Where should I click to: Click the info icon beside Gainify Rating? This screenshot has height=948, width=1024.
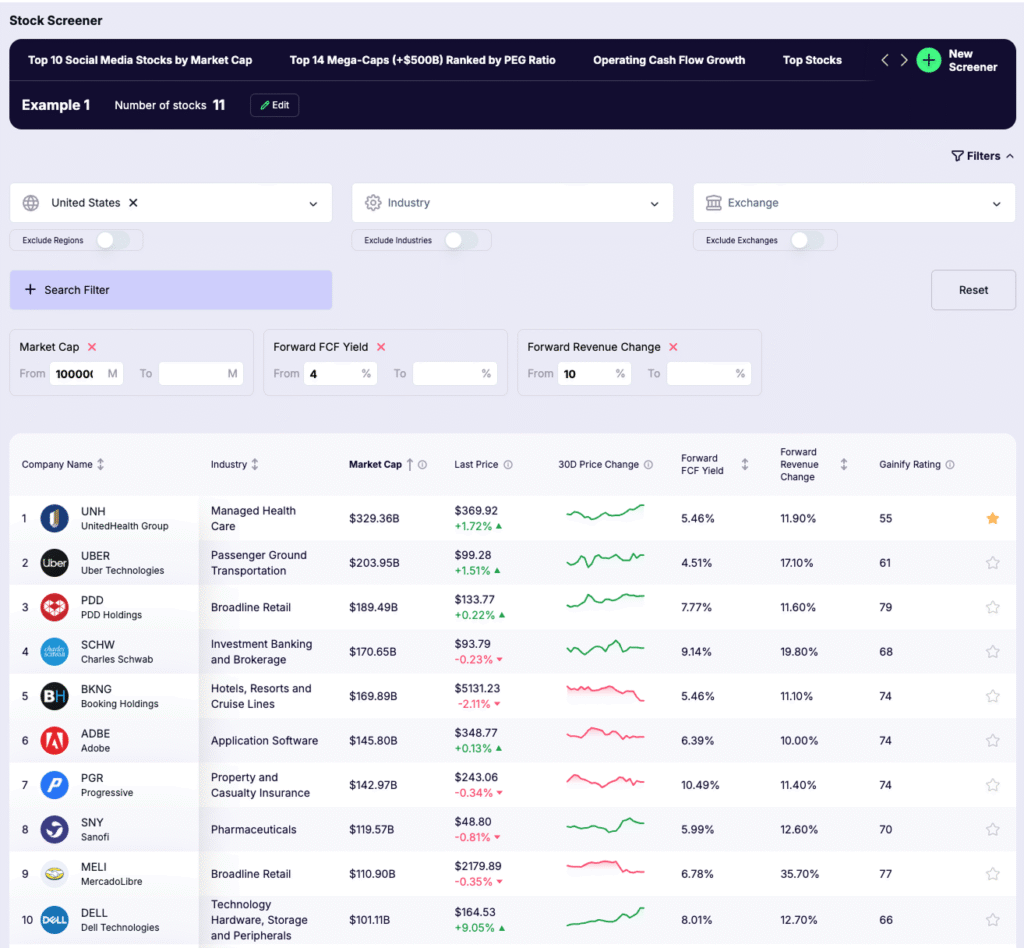pyautogui.click(x=950, y=464)
